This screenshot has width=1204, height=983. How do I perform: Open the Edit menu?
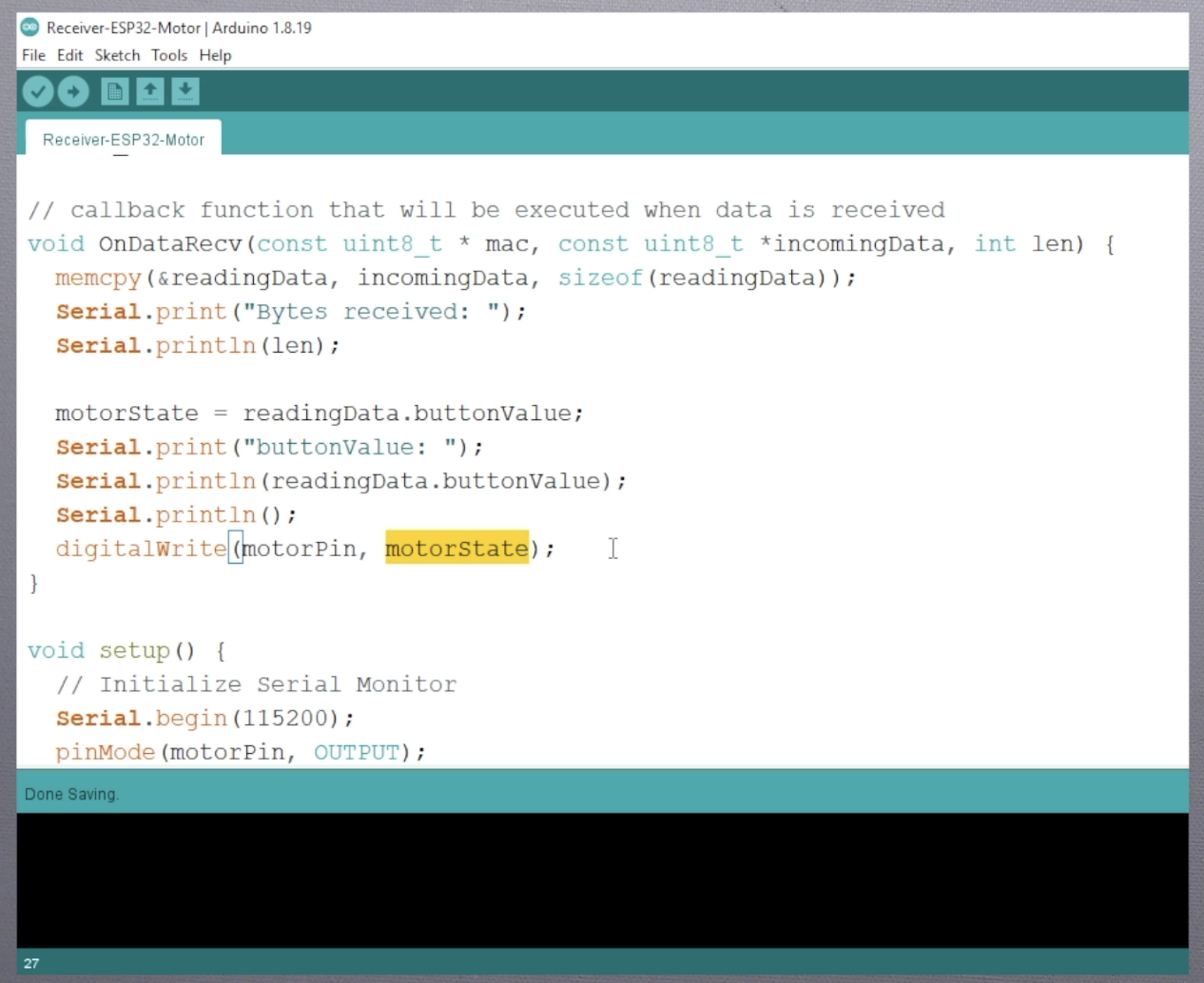pyautogui.click(x=69, y=55)
